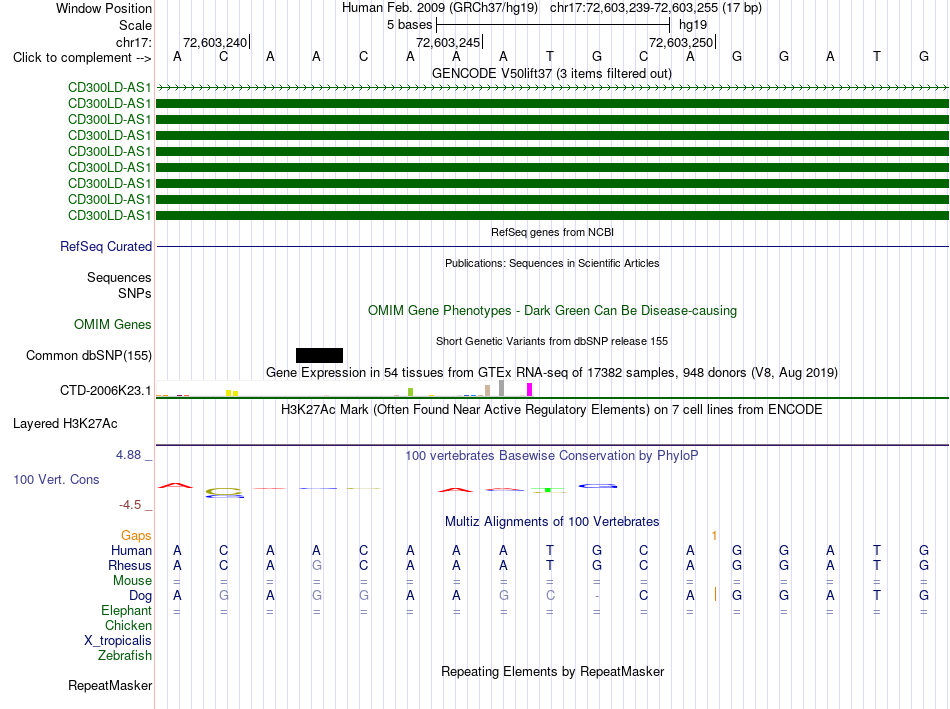
Task: Click the grey mismatched G in Rhesus row
Action: pos(316,565)
